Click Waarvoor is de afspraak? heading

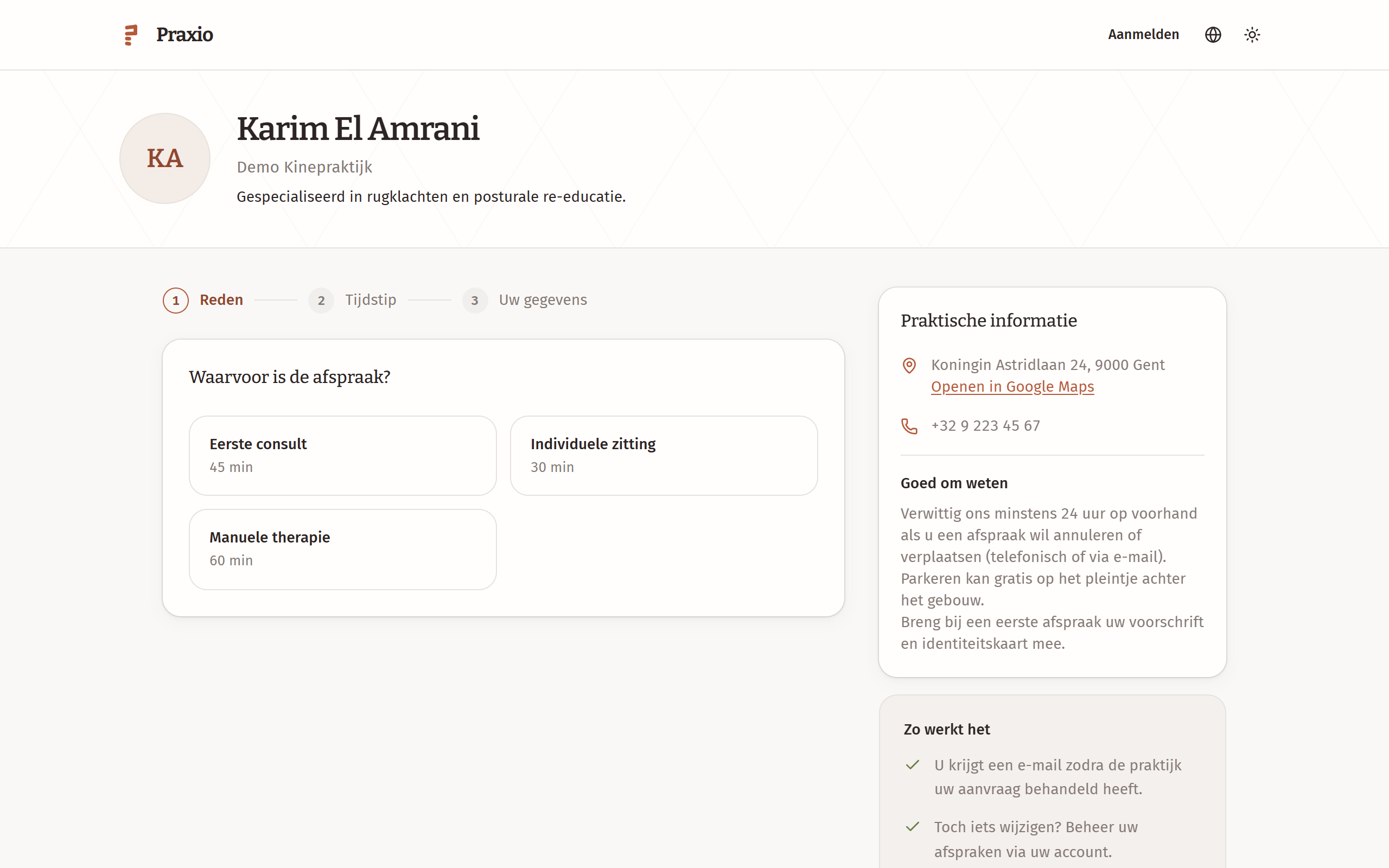point(289,377)
